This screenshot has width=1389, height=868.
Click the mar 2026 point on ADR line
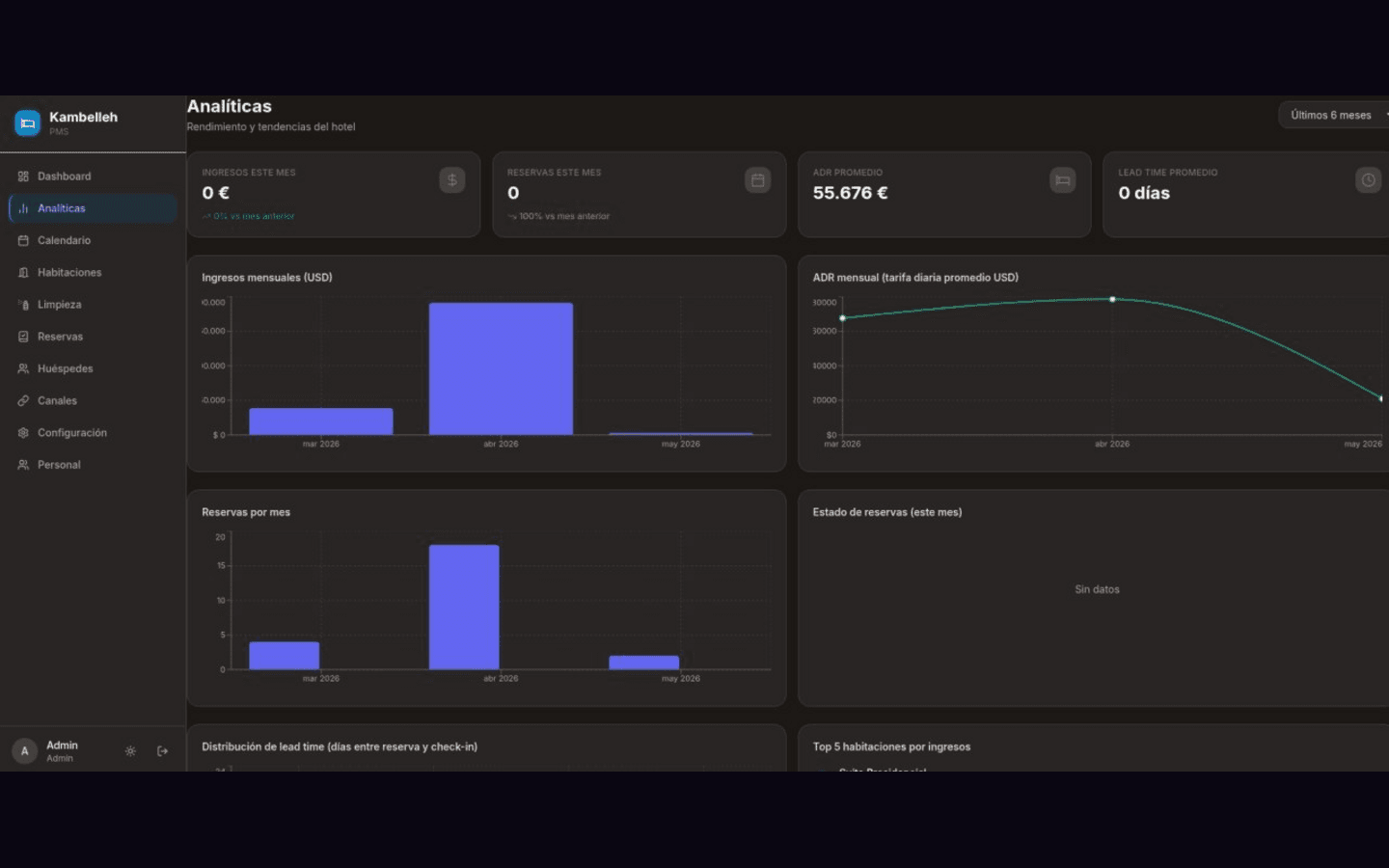tap(843, 318)
